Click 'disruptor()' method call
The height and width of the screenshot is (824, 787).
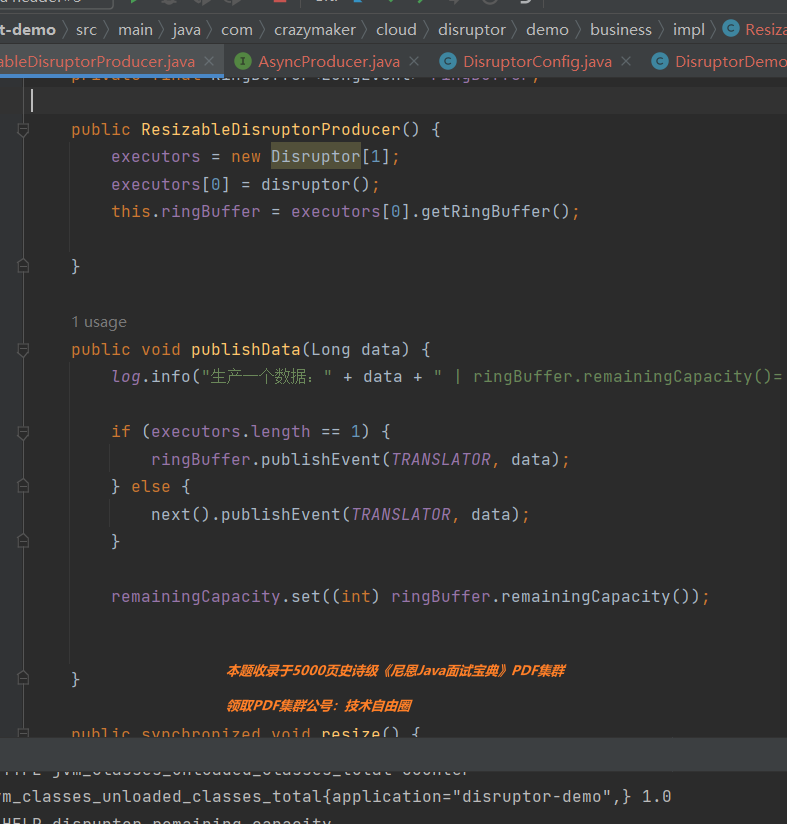click(315, 184)
